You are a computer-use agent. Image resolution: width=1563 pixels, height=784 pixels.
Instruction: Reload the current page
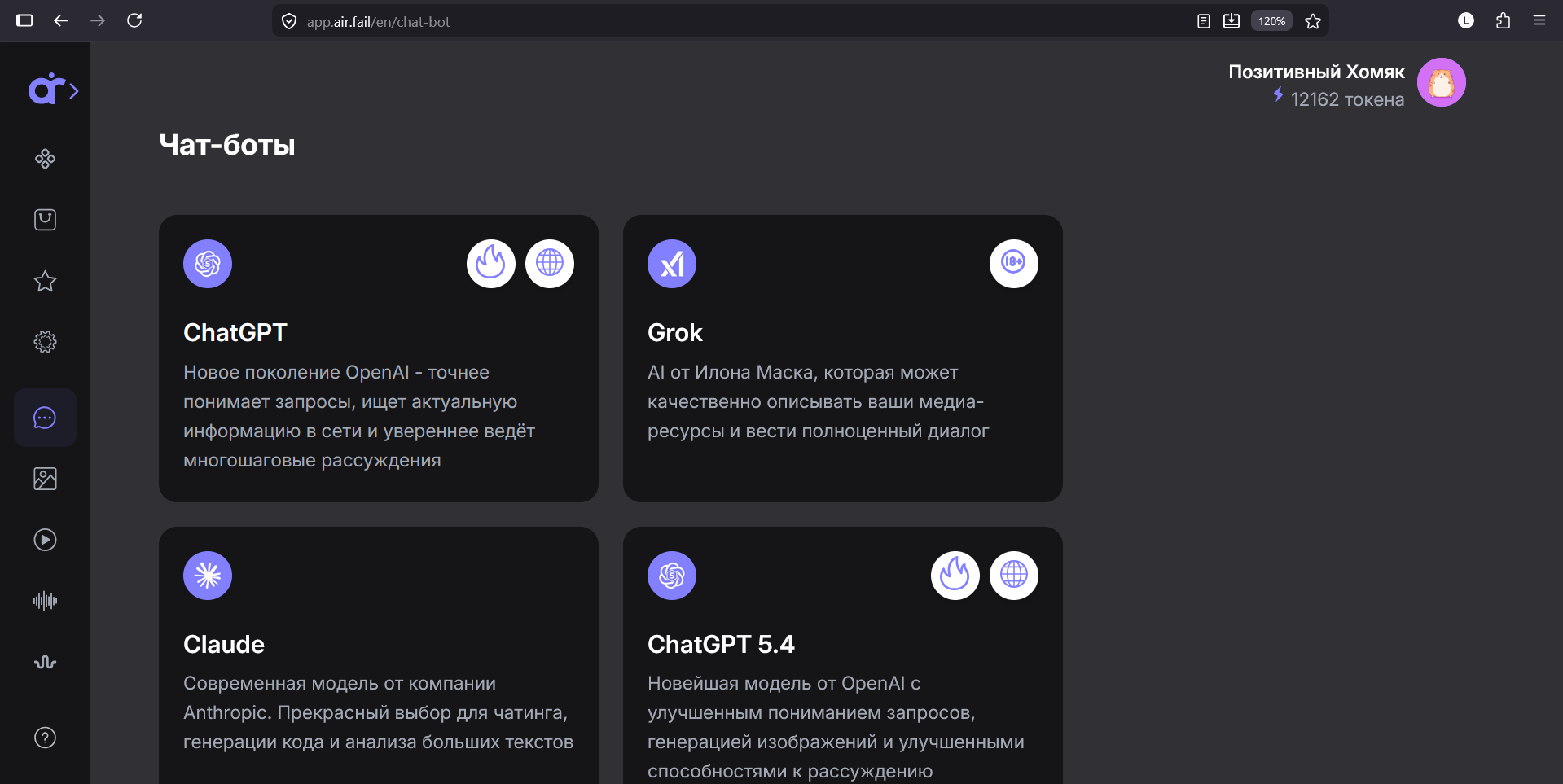coord(134,21)
